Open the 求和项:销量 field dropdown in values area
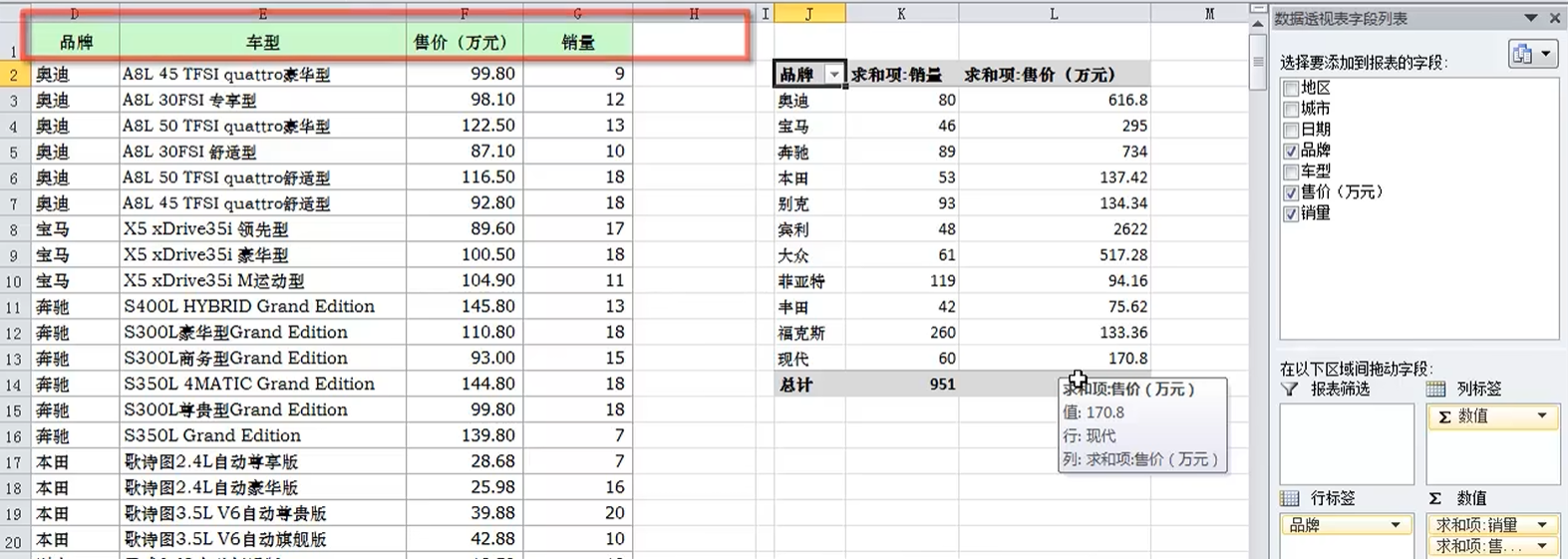 [1541, 525]
